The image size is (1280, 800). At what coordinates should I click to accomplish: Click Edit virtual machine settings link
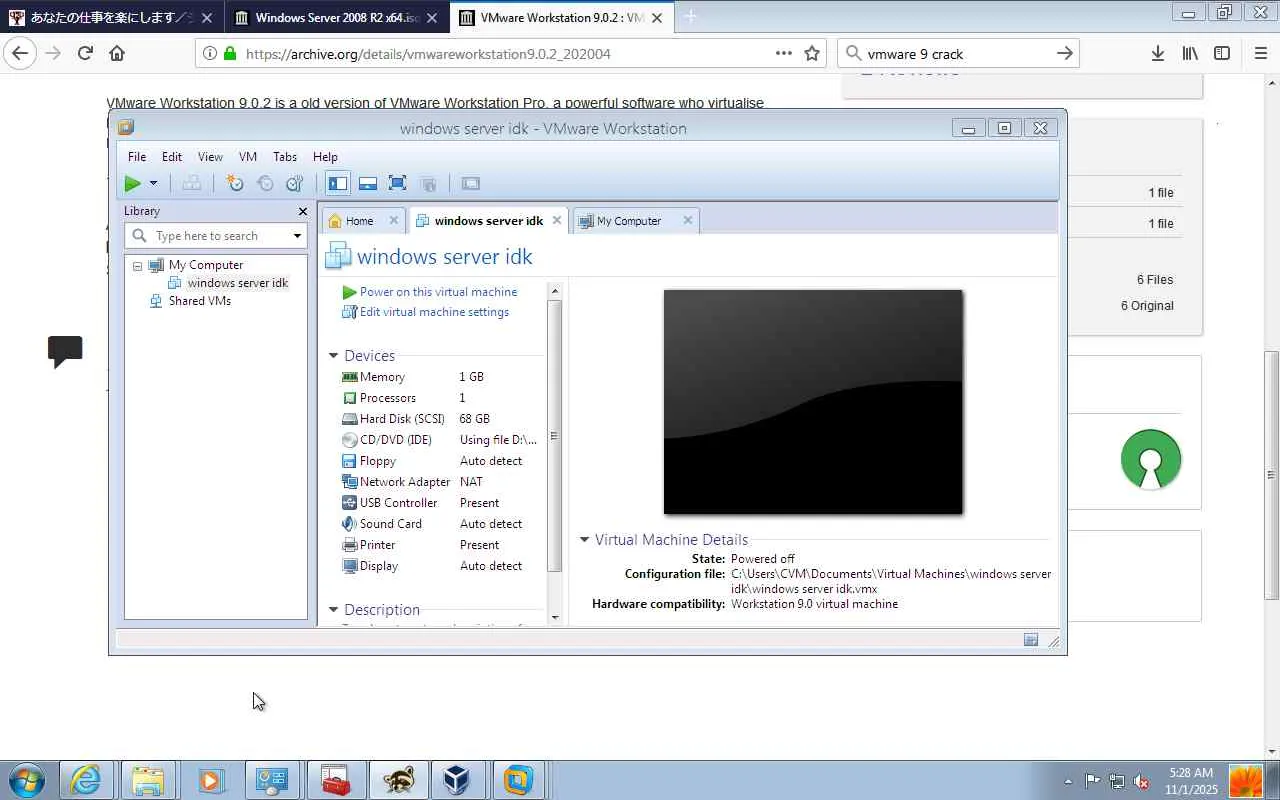pos(434,312)
